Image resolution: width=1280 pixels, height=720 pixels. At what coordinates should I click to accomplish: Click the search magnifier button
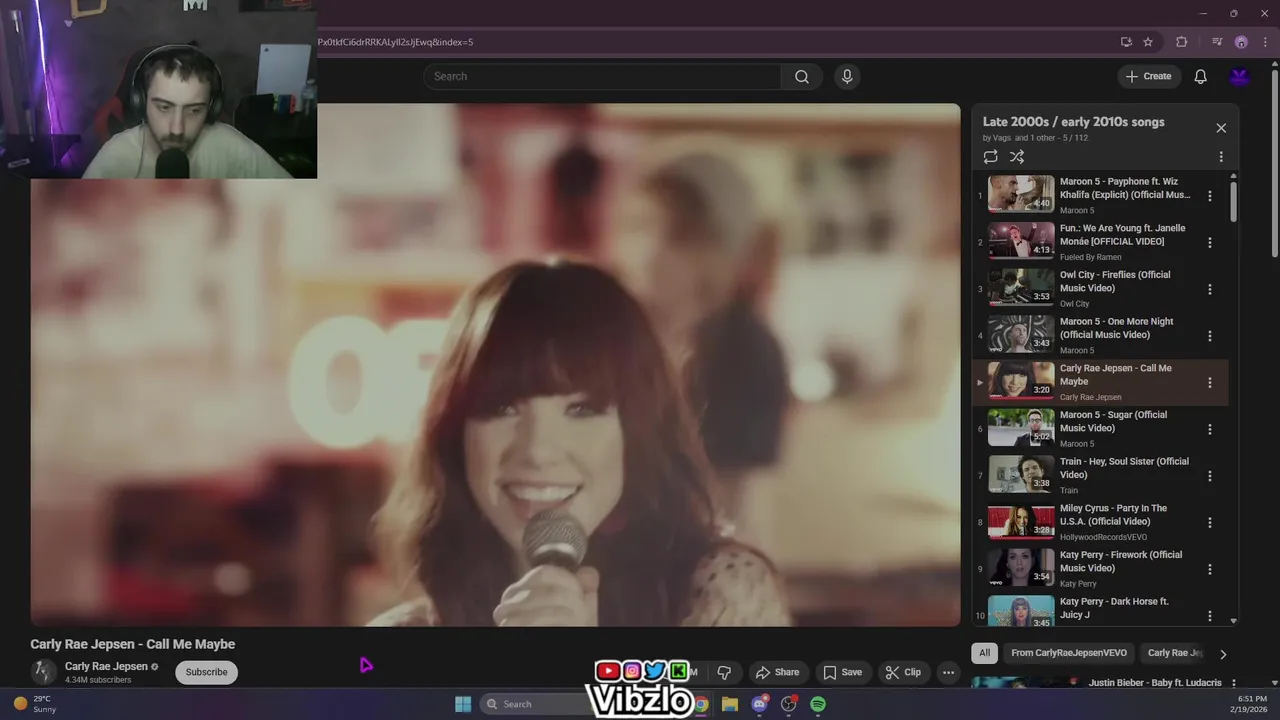pyautogui.click(x=802, y=77)
